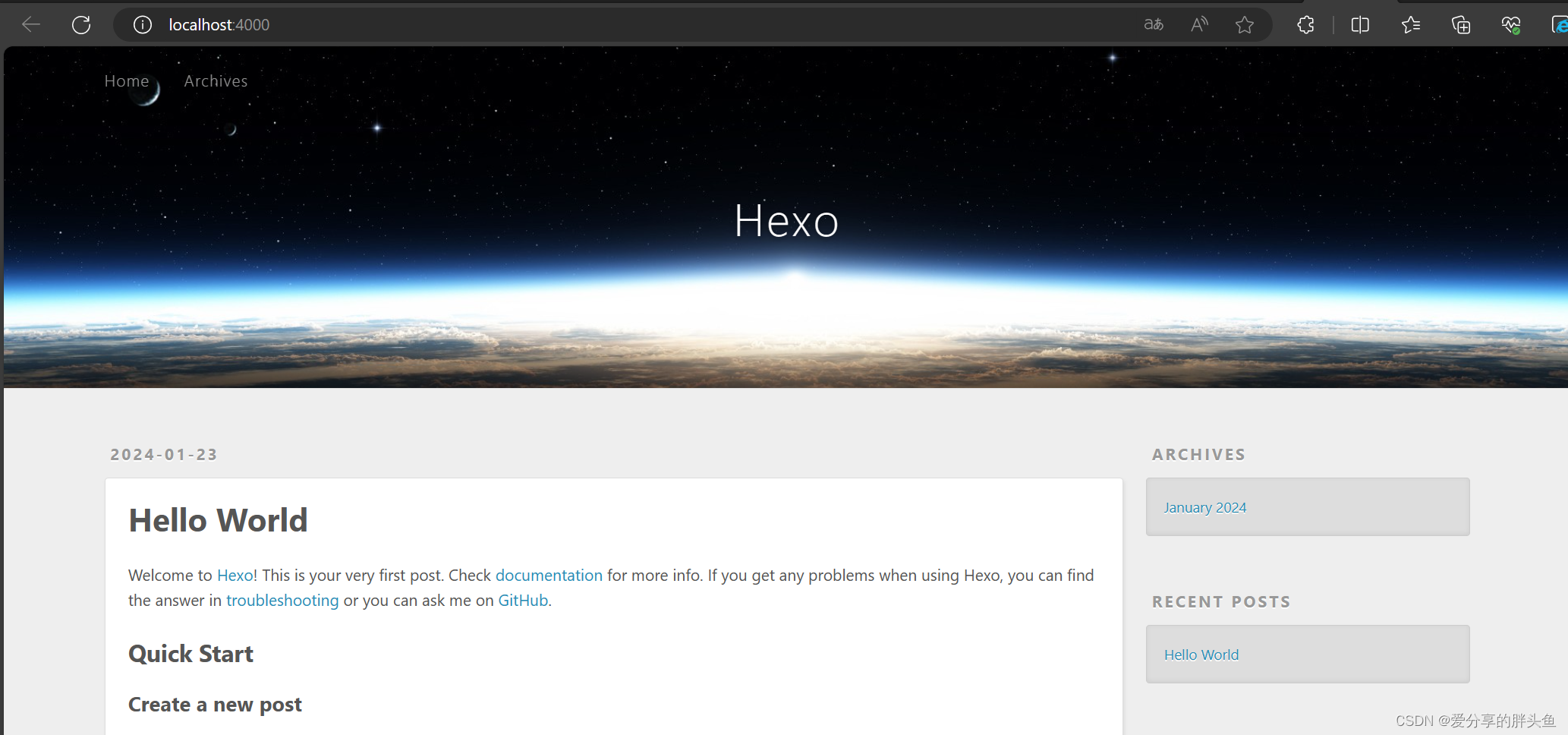View site information icon in address bar
The image size is (1568, 735).
142,25
